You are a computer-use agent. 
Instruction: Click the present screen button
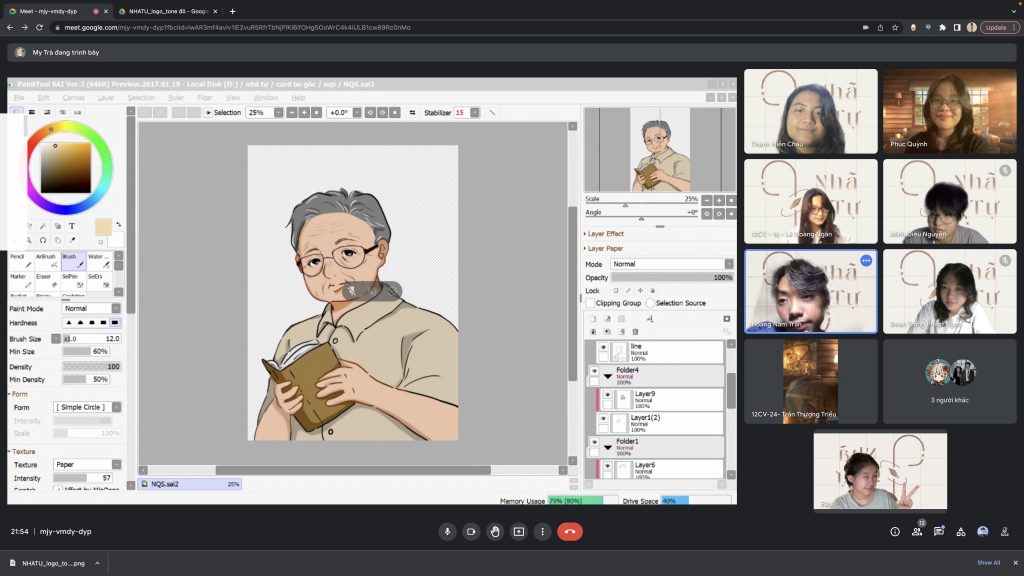(518, 532)
